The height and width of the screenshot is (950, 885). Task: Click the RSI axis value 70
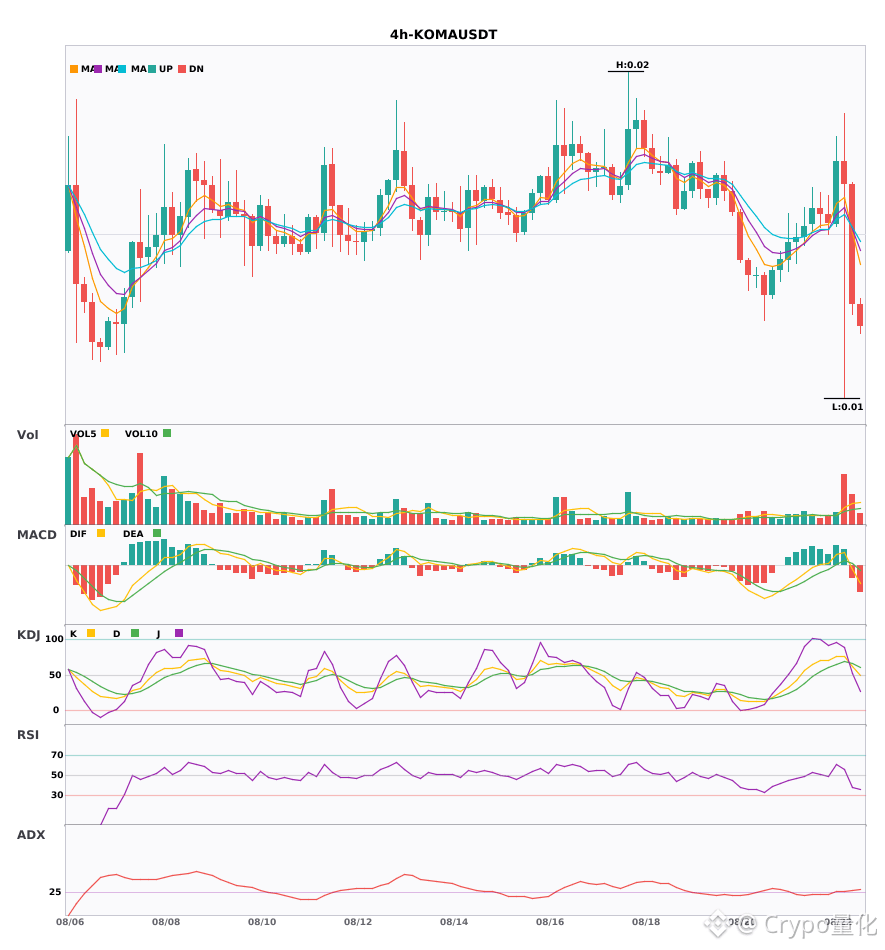[57, 755]
